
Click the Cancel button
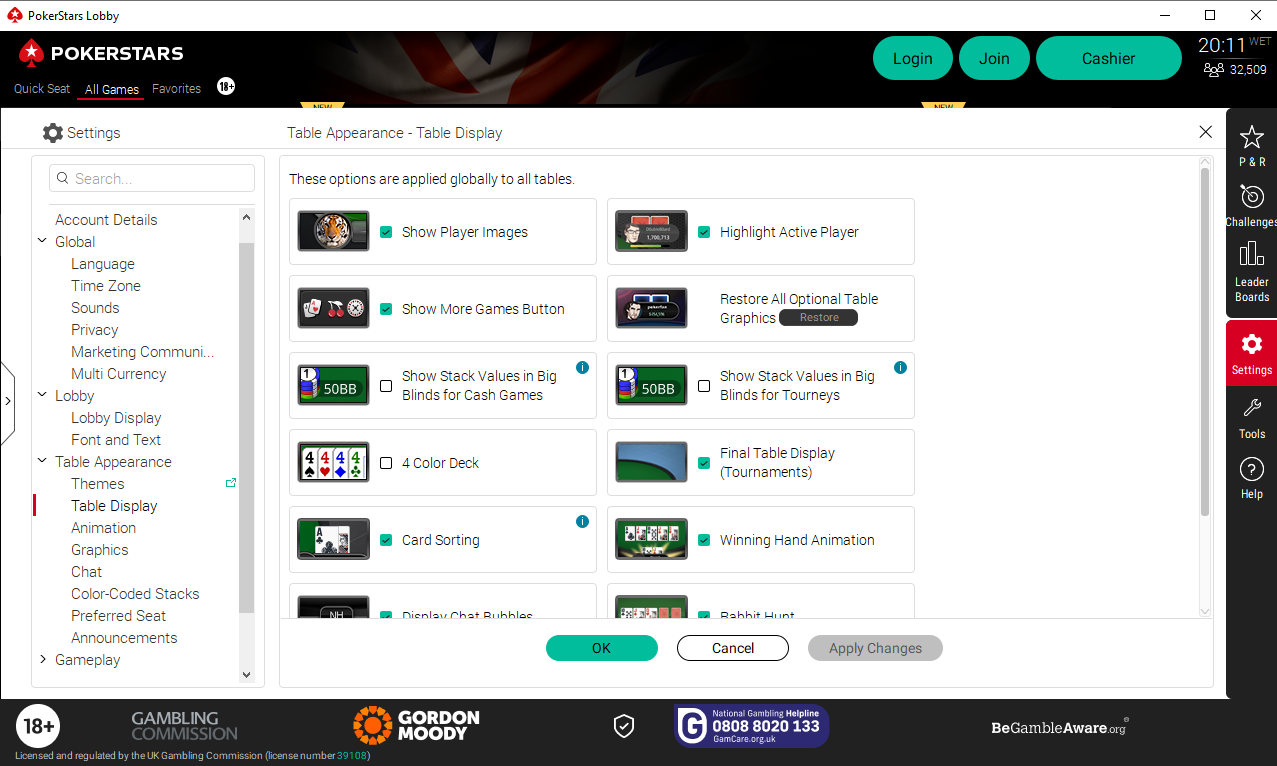point(733,648)
